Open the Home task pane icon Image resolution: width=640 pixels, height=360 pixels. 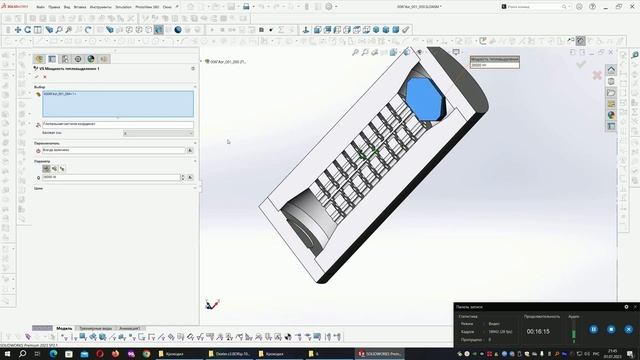[x=611, y=69]
